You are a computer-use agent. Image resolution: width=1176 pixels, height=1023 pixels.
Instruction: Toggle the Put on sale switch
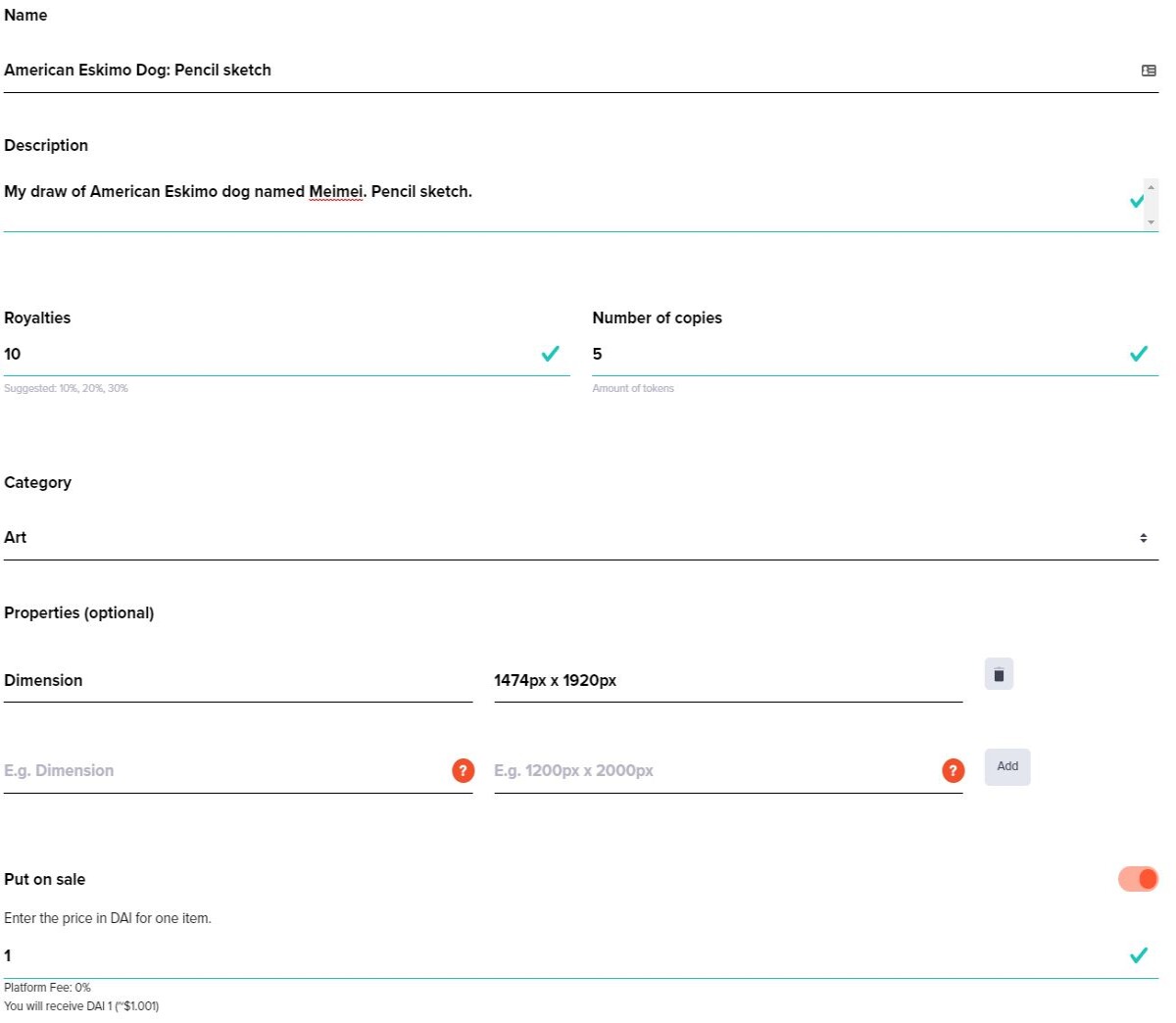1138,879
